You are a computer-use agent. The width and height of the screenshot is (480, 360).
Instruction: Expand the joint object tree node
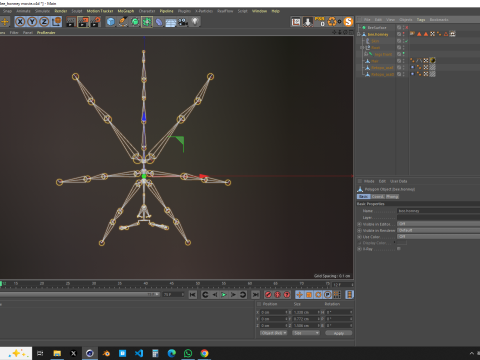(366, 54)
